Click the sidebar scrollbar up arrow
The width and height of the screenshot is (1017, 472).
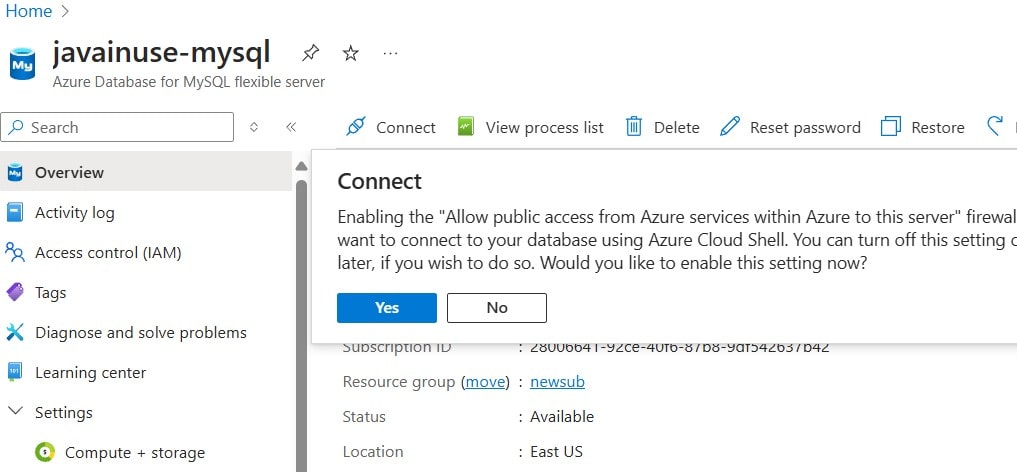pos(301,167)
